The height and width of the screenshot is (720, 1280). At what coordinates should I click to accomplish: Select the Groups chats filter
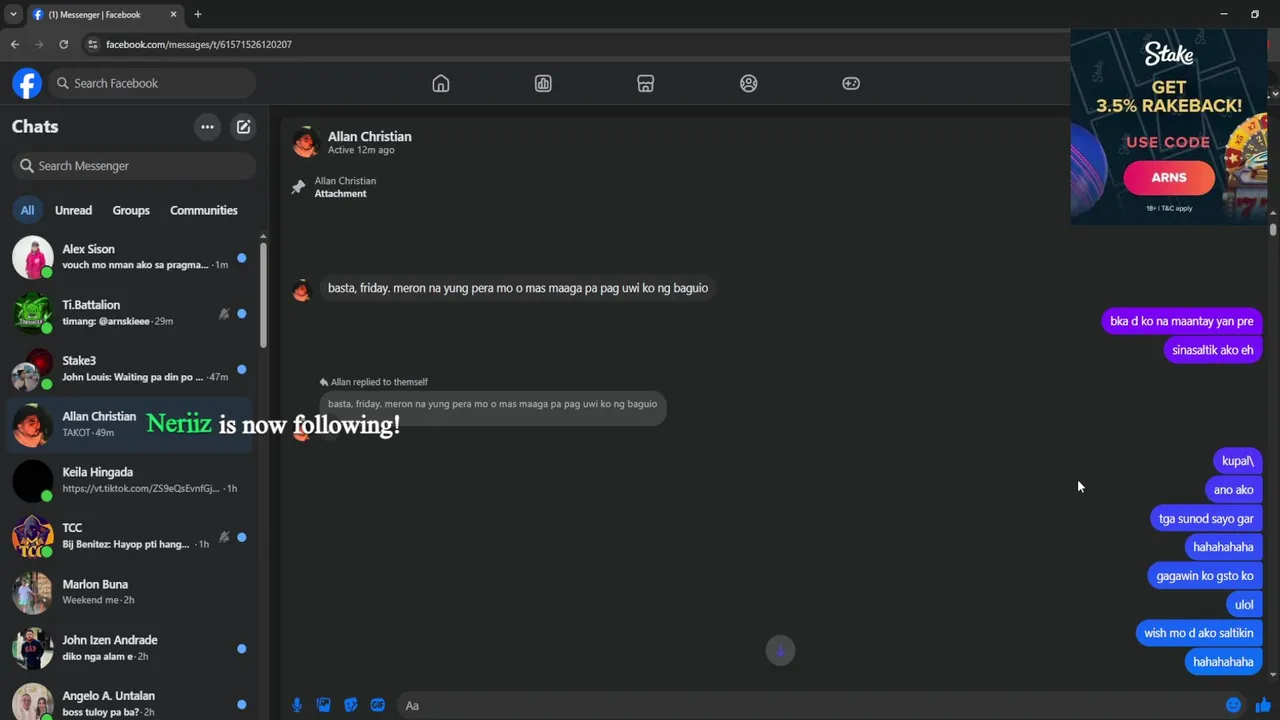click(131, 210)
